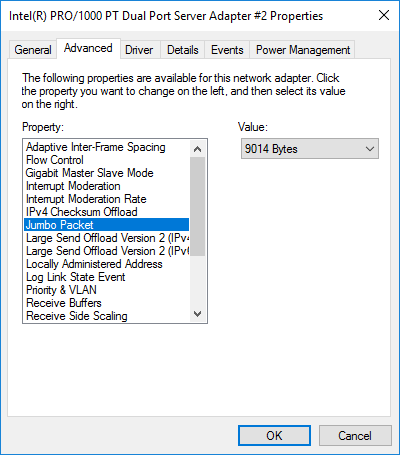Image resolution: width=400 pixels, height=455 pixels.
Task: Confirm changes with the OK button
Action: click(274, 435)
